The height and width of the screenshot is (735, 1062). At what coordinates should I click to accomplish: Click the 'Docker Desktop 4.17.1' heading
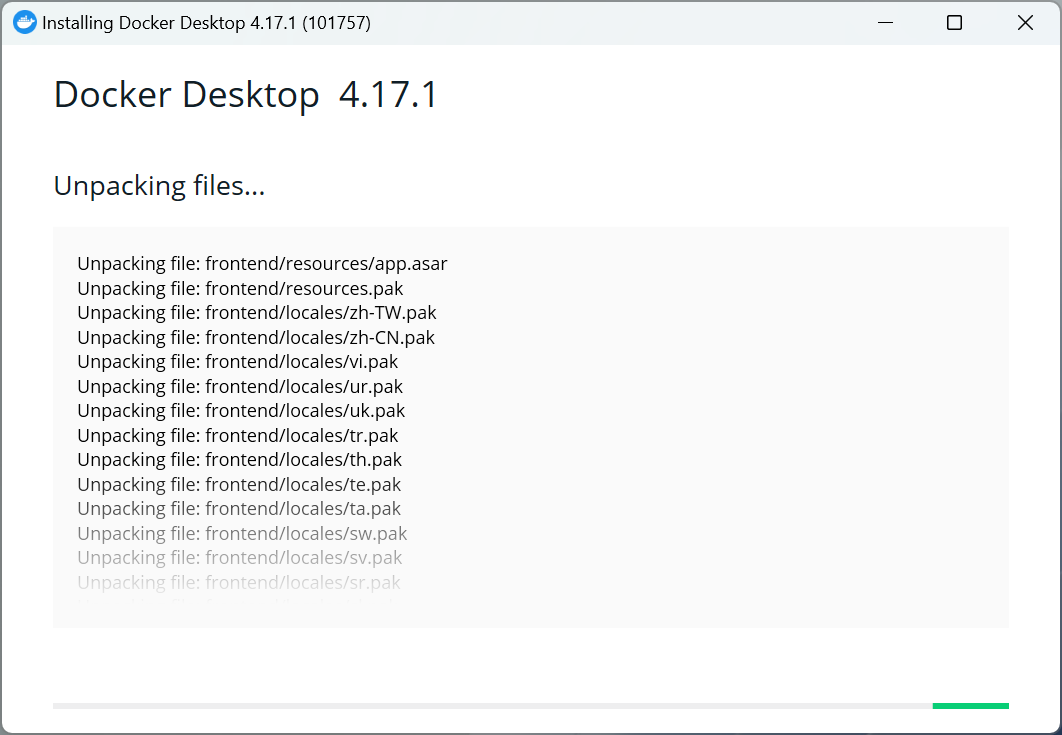(x=246, y=94)
